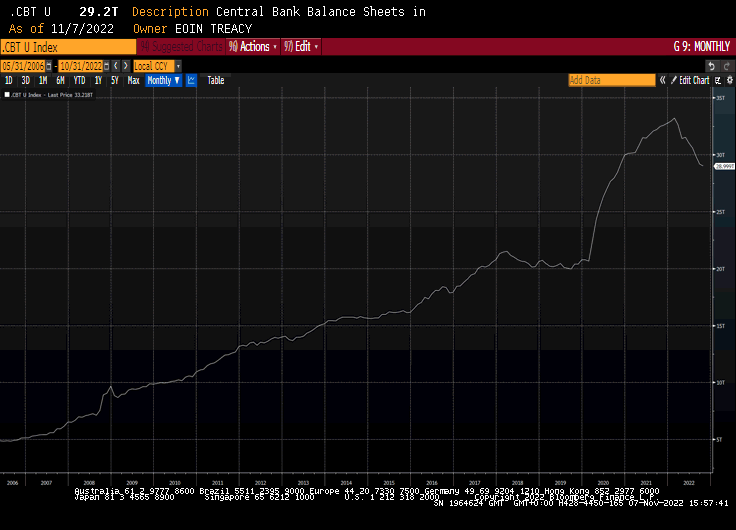Switch to line chart view icon
This screenshot has width=736, height=530.
coord(191,80)
